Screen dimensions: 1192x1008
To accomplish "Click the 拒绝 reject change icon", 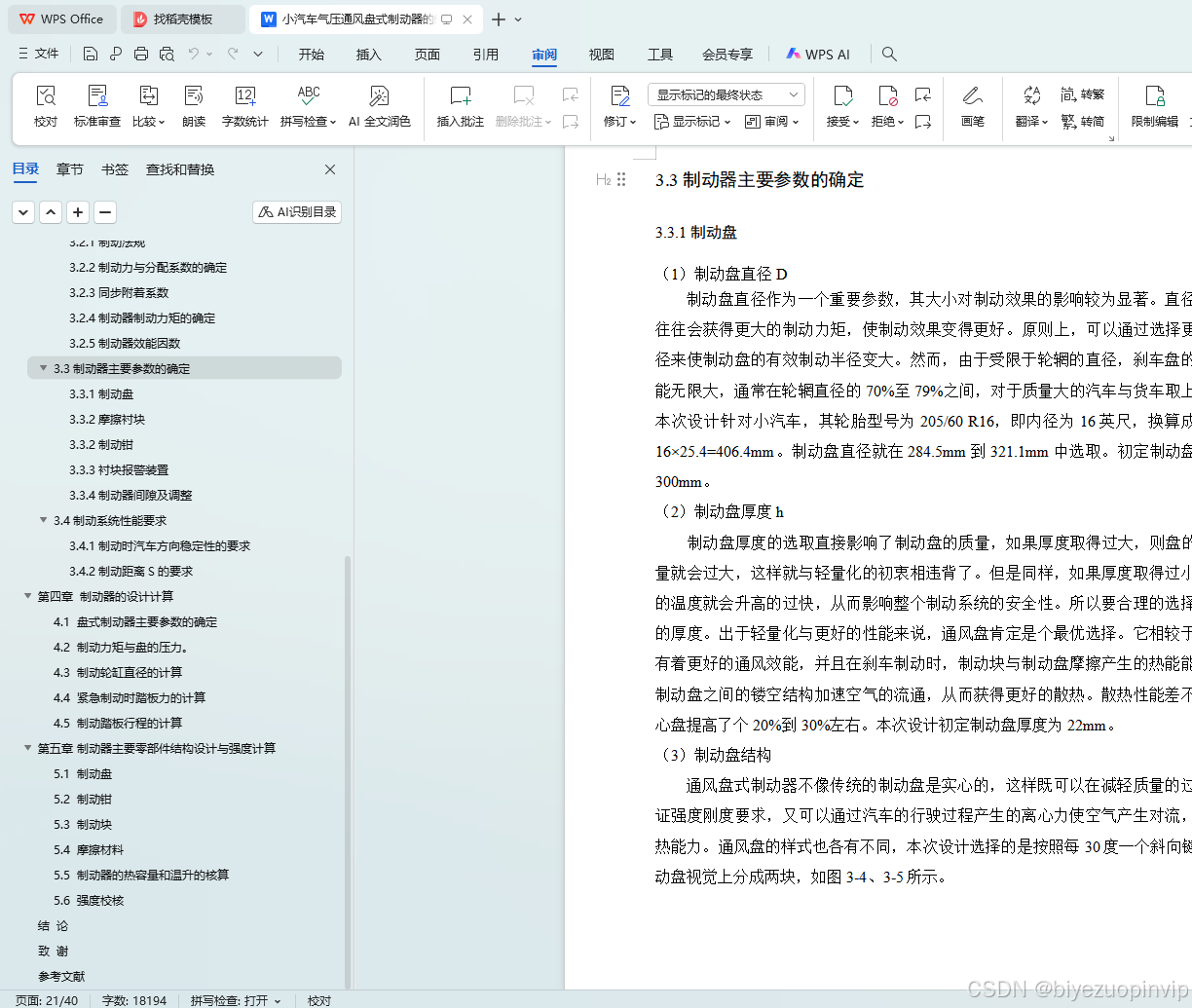I will (x=887, y=95).
